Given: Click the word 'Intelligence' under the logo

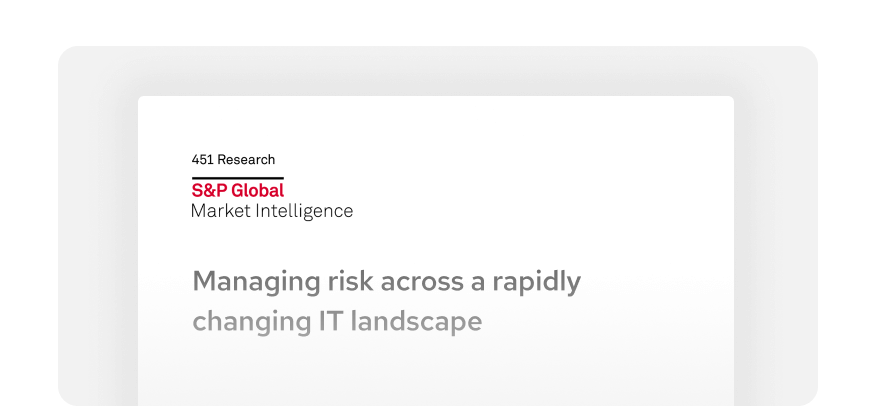Looking at the screenshot, I should tap(304, 211).
